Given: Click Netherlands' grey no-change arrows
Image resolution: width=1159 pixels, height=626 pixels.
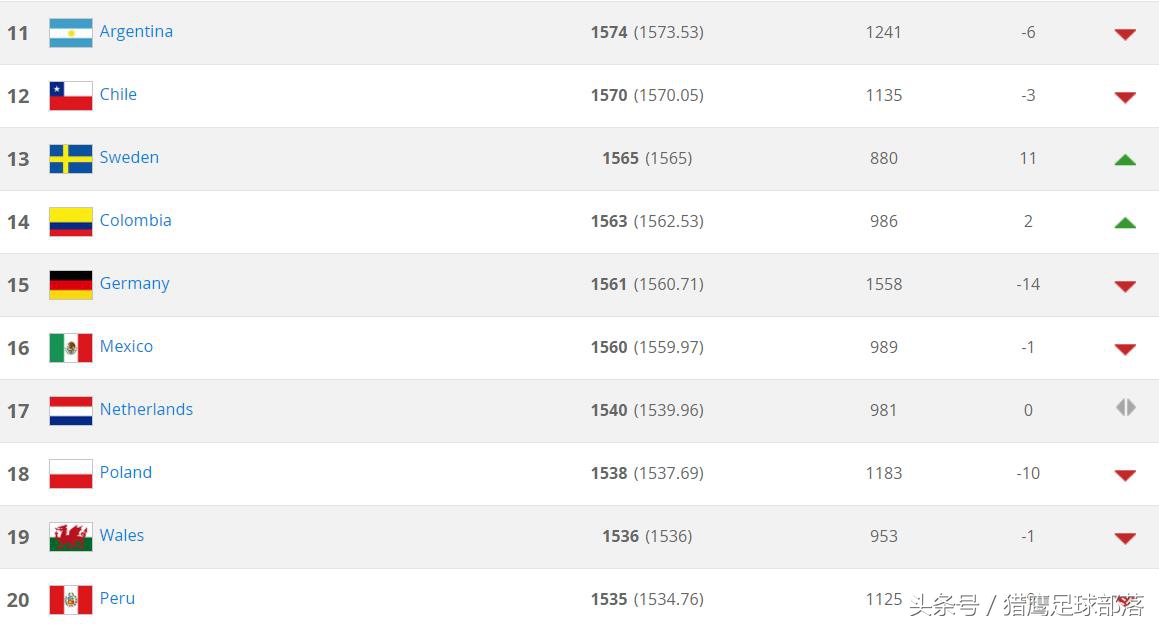Looking at the screenshot, I should pyautogui.click(x=1125, y=408).
